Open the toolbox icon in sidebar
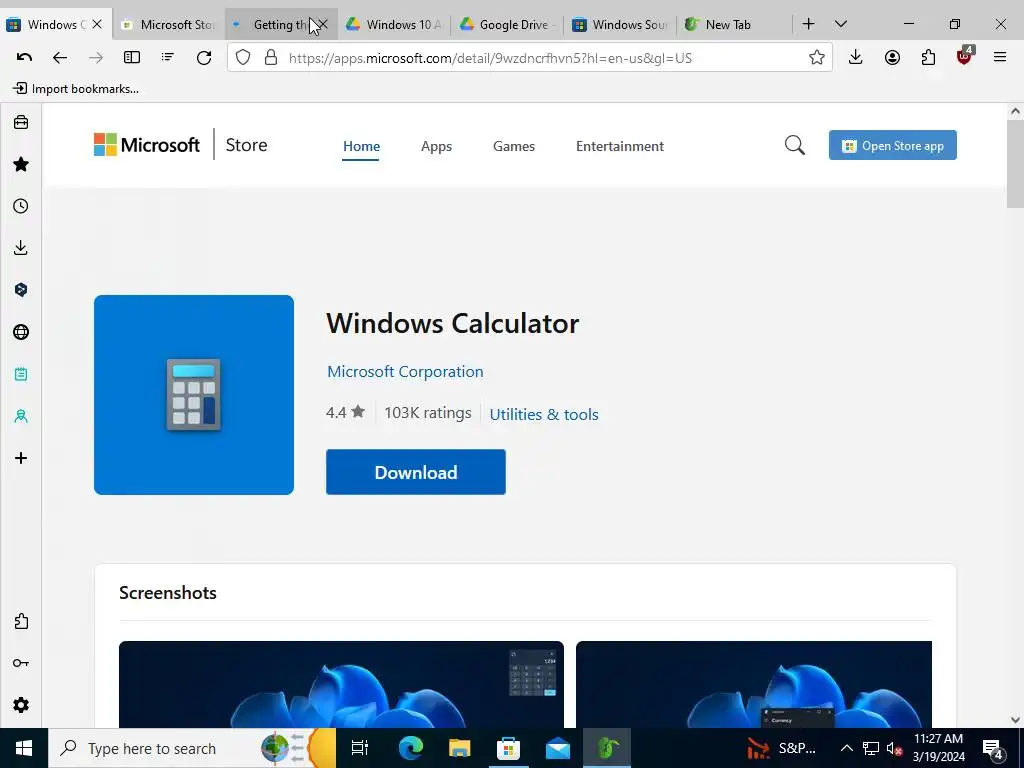Viewport: 1024px width, 768px height. (21, 122)
